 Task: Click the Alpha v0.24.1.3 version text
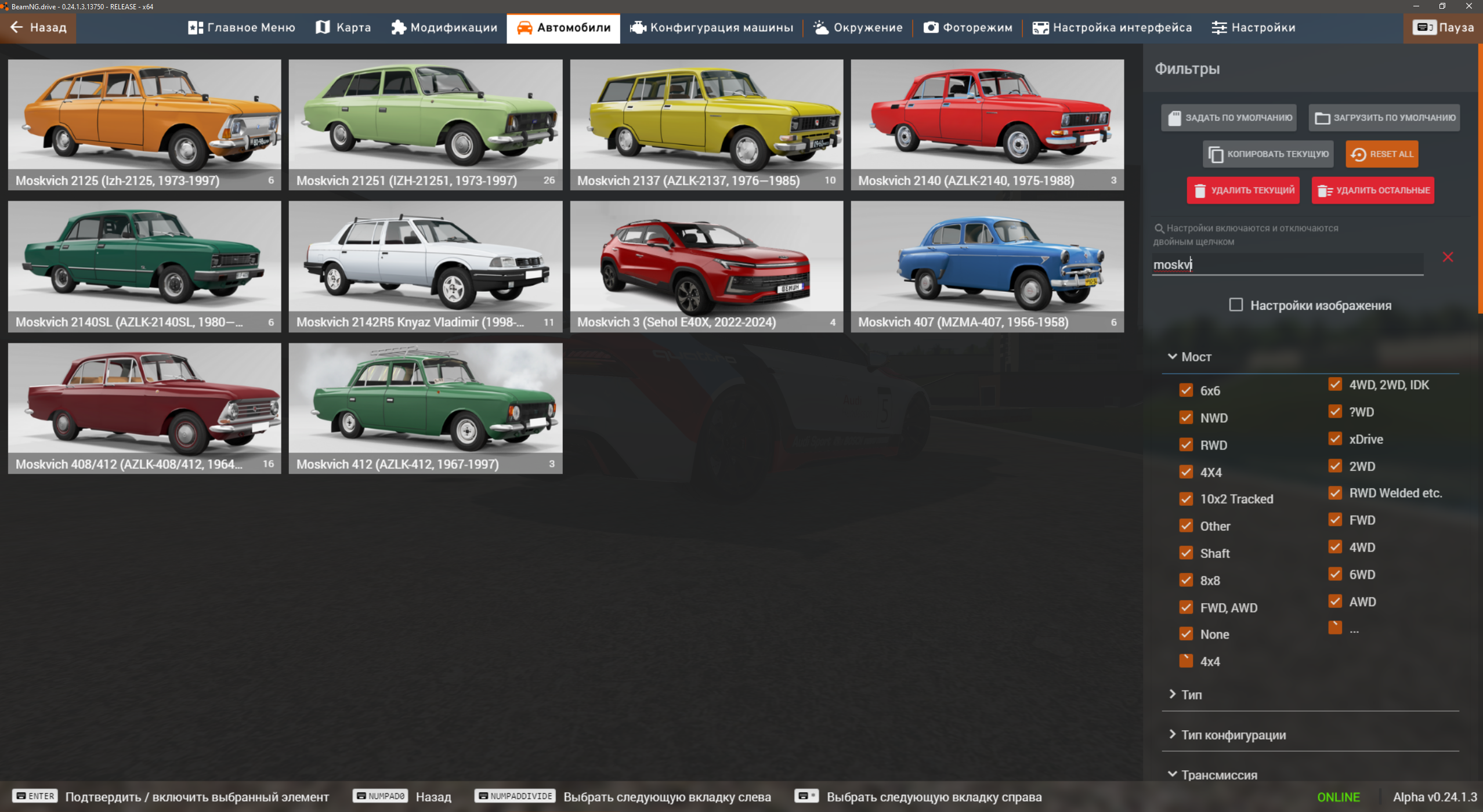click(1434, 797)
